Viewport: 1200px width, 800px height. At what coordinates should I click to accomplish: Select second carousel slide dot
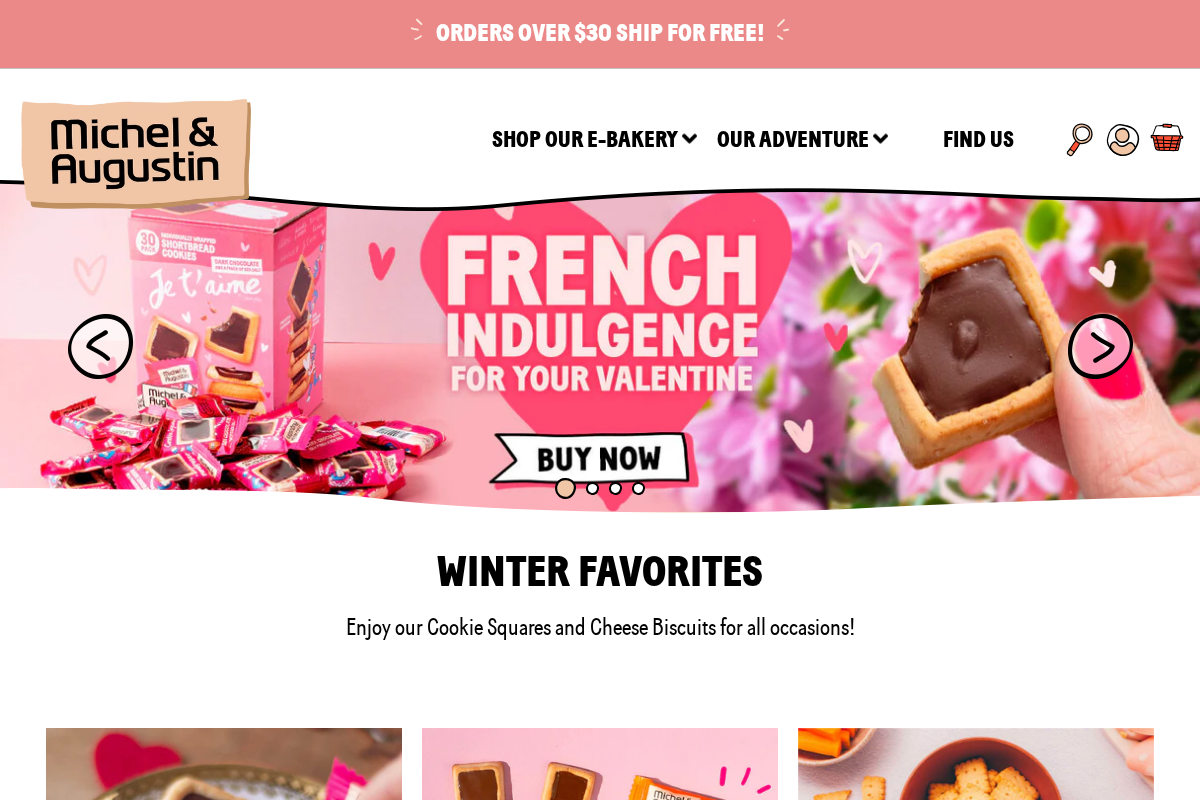[x=593, y=488]
